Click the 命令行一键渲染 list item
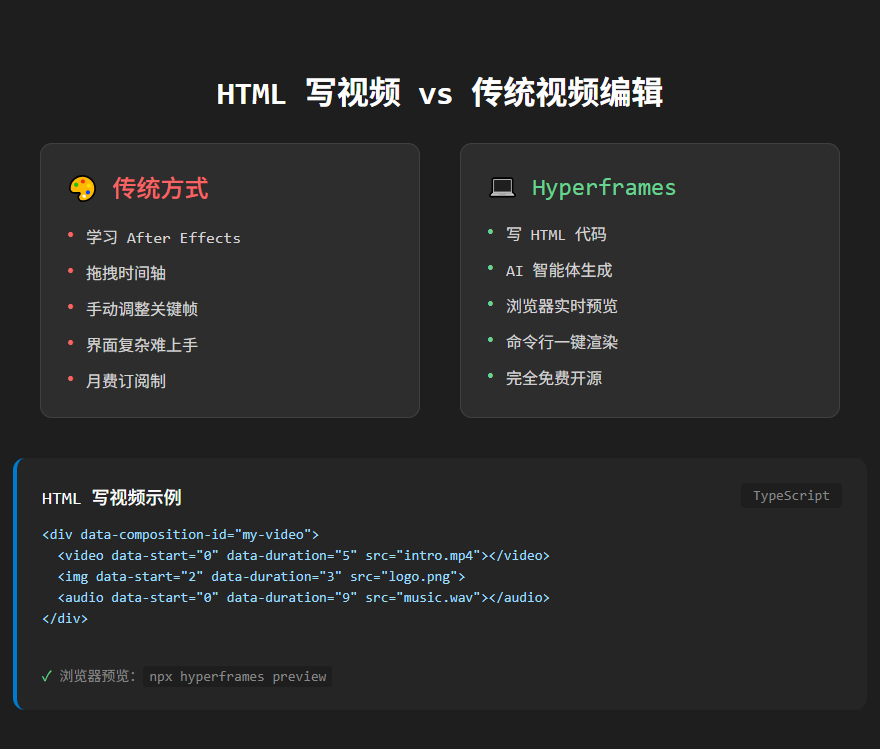 [x=562, y=342]
